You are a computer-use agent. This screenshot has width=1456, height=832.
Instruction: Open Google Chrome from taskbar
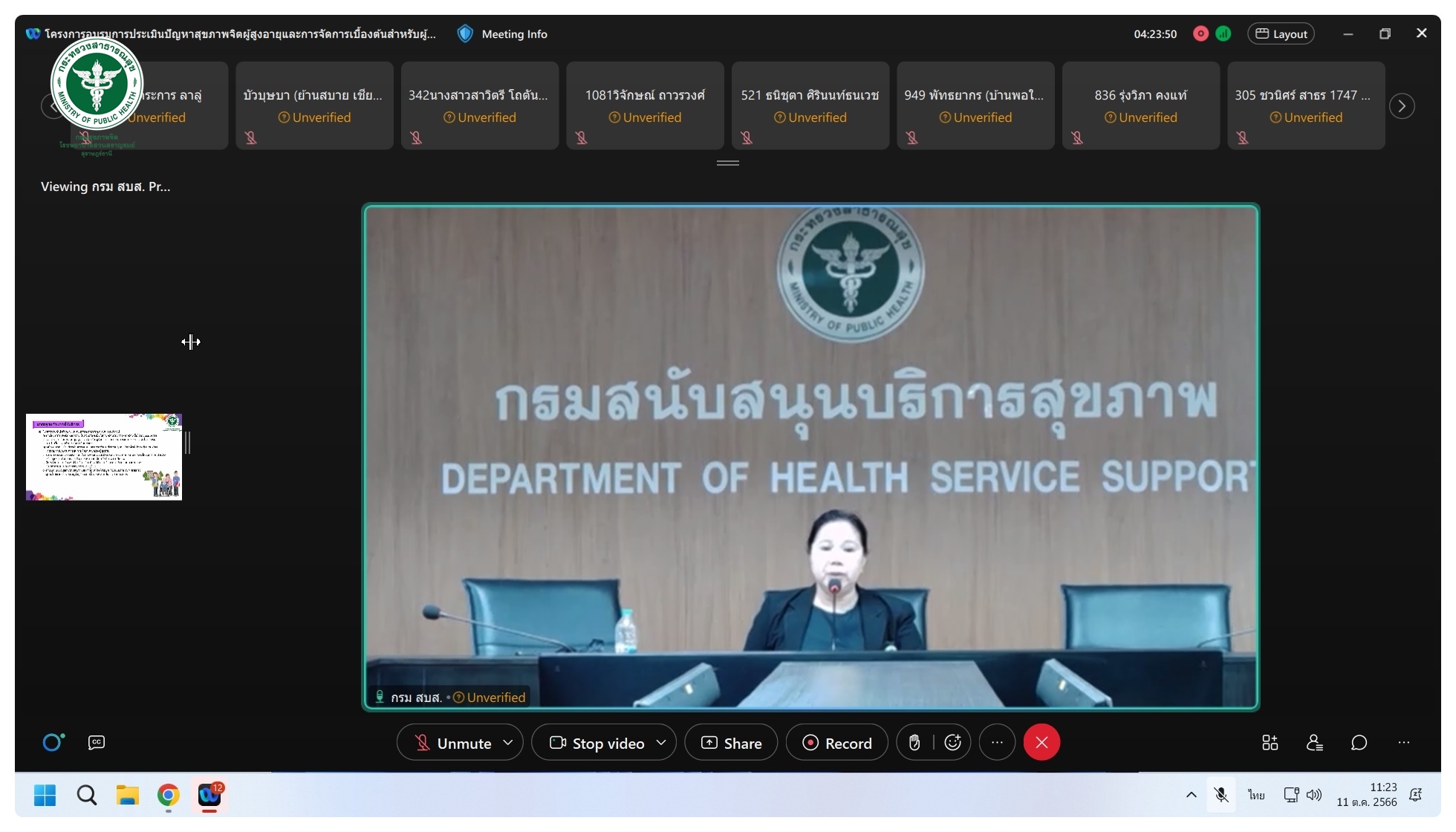[169, 796]
